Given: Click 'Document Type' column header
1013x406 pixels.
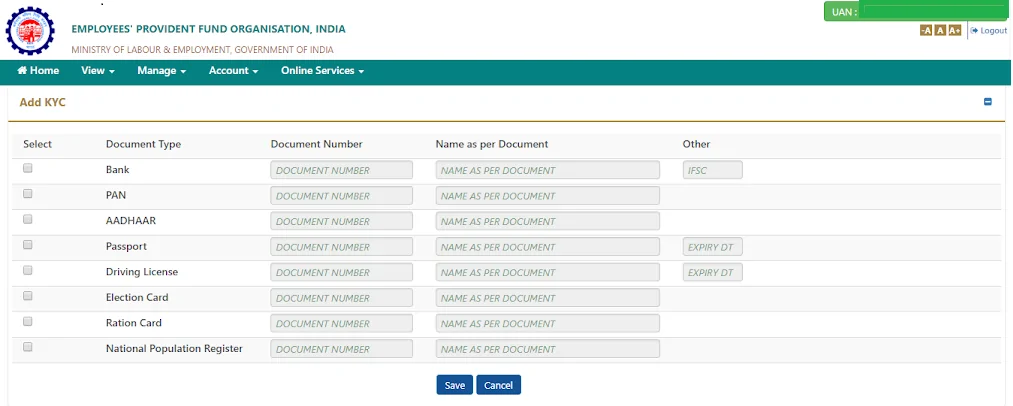Looking at the screenshot, I should pos(143,144).
